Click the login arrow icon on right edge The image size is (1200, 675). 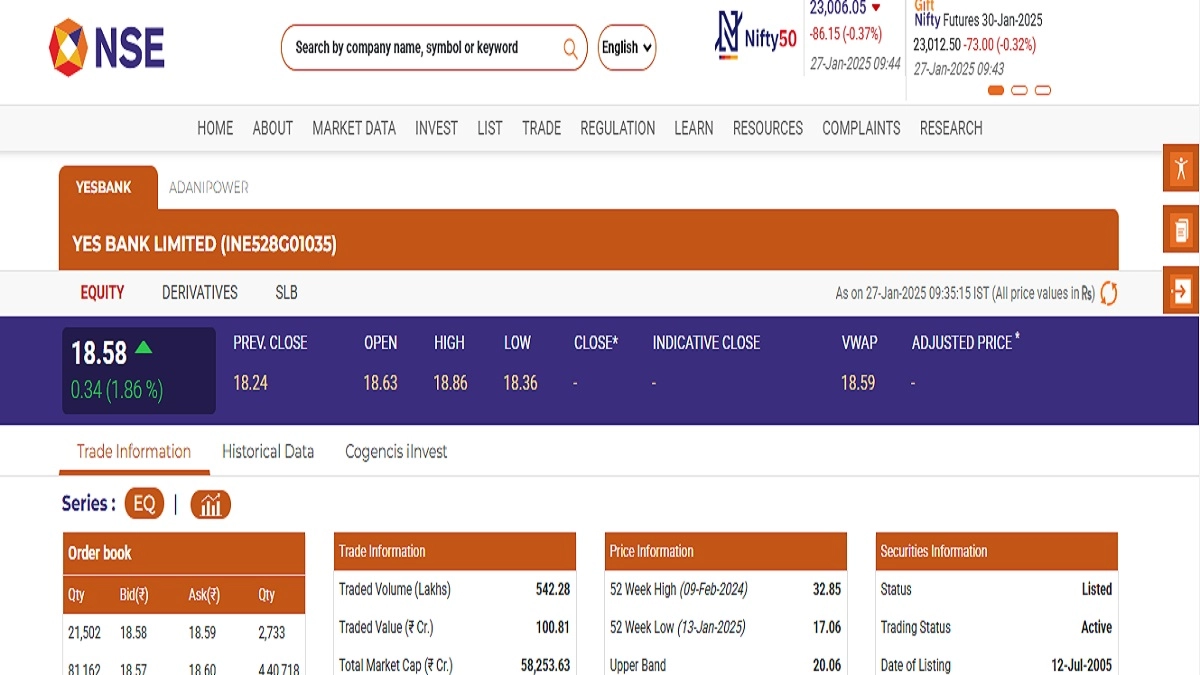(x=1181, y=291)
